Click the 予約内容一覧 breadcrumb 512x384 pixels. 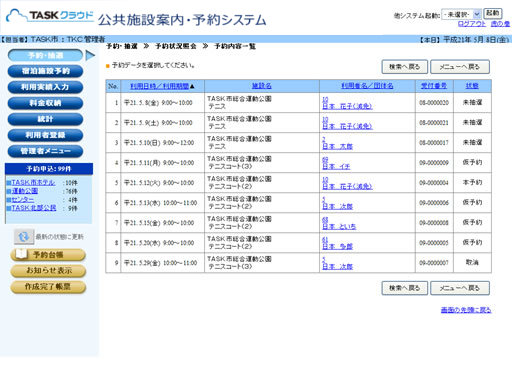[x=235, y=46]
